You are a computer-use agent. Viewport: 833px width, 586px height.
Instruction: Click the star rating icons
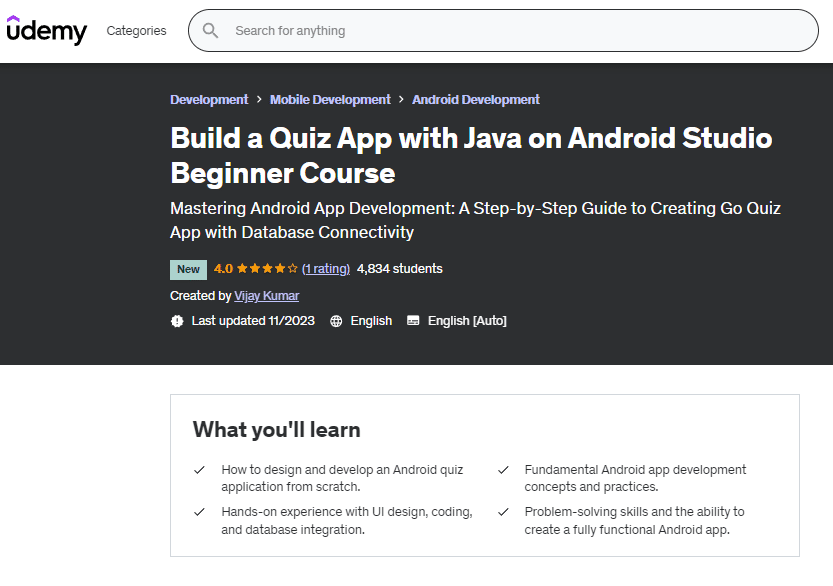point(267,269)
